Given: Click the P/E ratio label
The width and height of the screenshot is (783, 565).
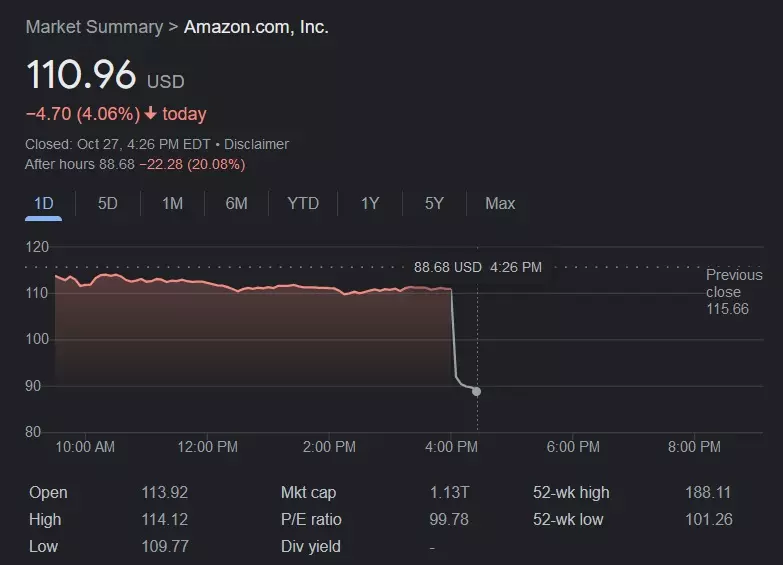Looking at the screenshot, I should tap(311, 519).
